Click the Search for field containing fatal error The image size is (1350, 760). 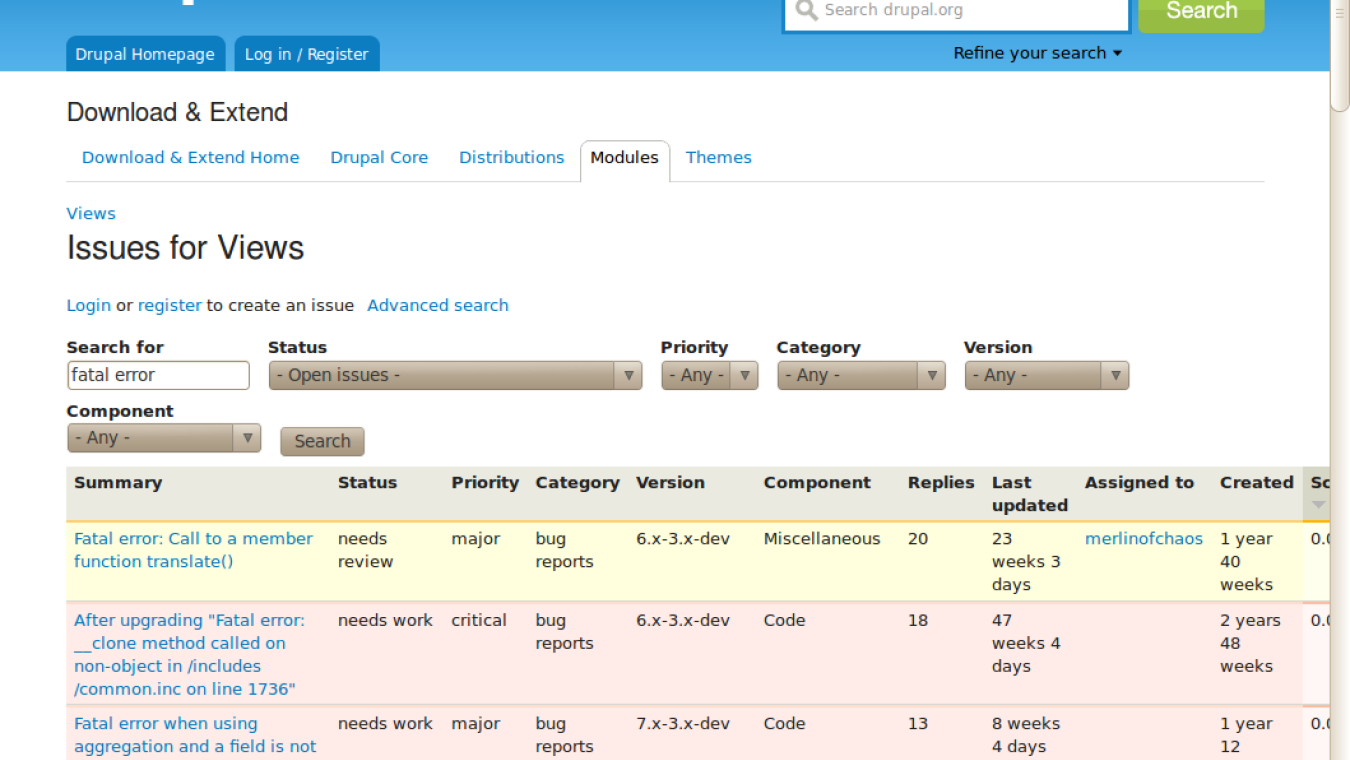tap(158, 375)
